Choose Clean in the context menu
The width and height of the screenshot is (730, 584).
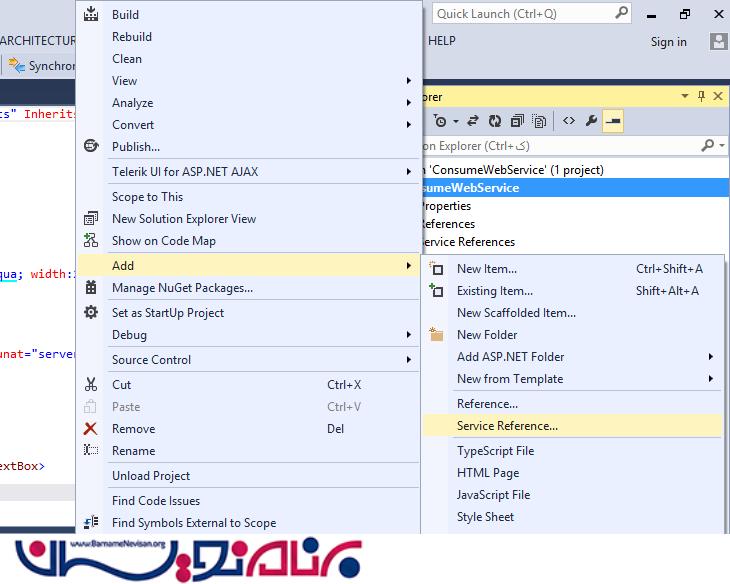point(249,58)
